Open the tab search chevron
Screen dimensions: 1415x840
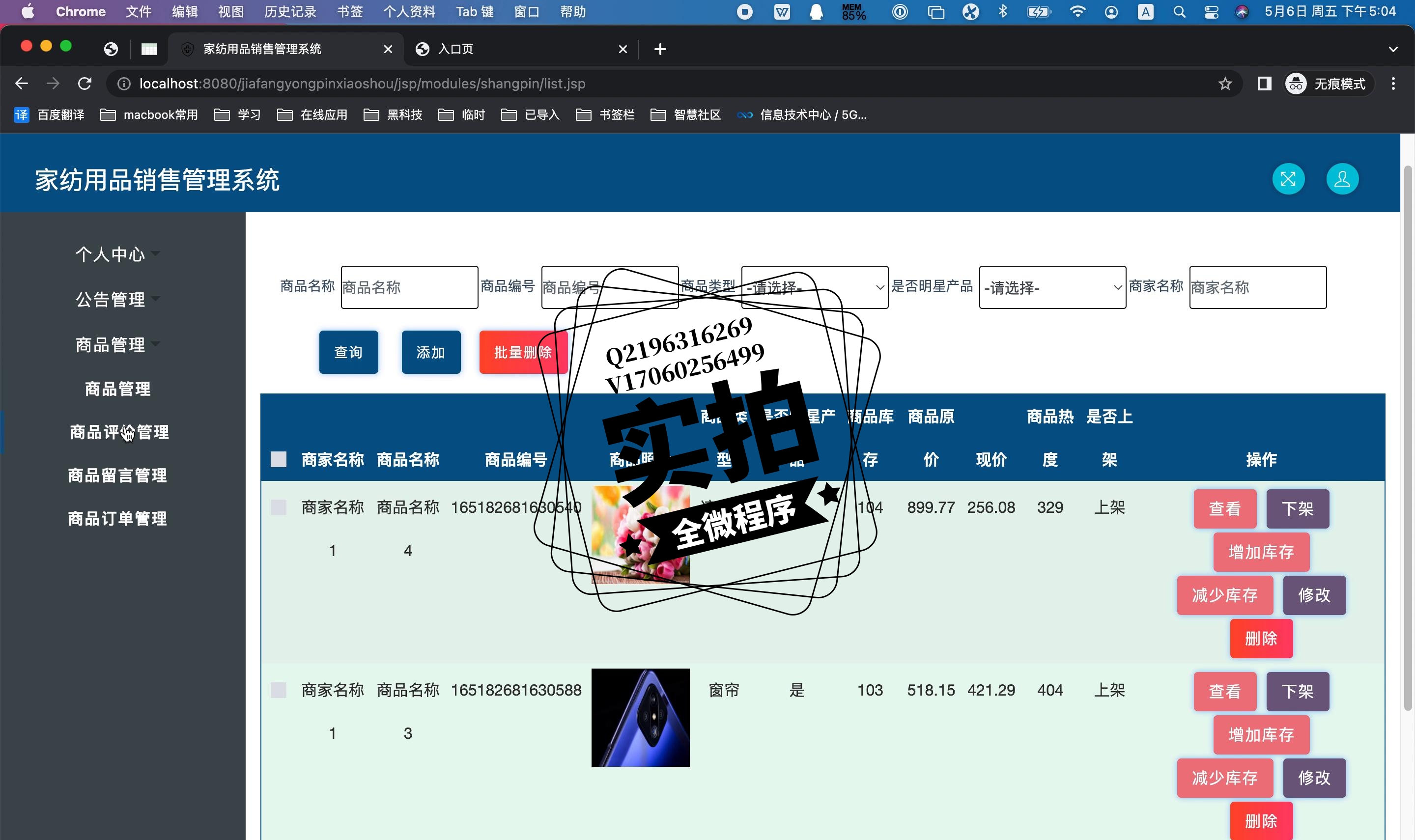point(1393,49)
